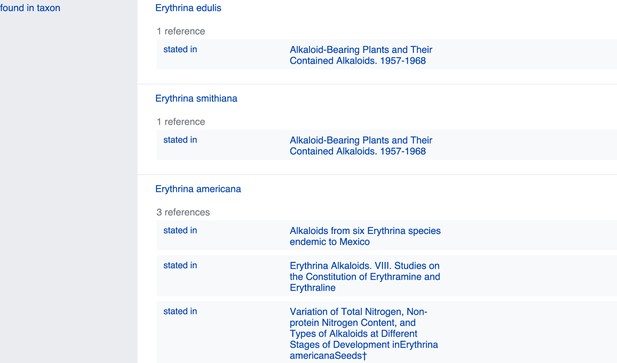Open the Erythrina smithiana taxon link
This screenshot has width=617, height=363.
tap(196, 98)
